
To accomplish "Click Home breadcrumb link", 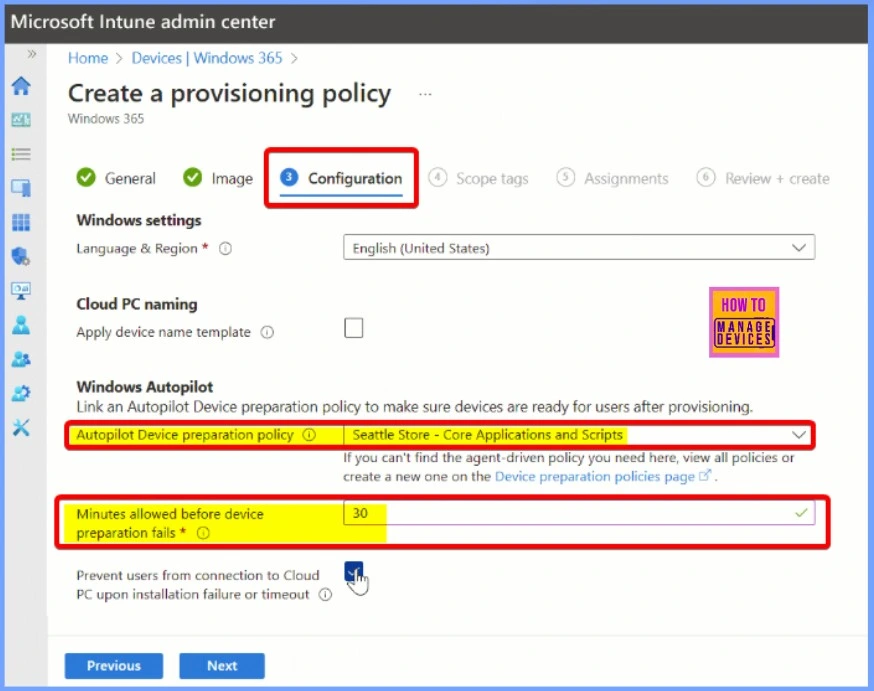I will [x=88, y=58].
